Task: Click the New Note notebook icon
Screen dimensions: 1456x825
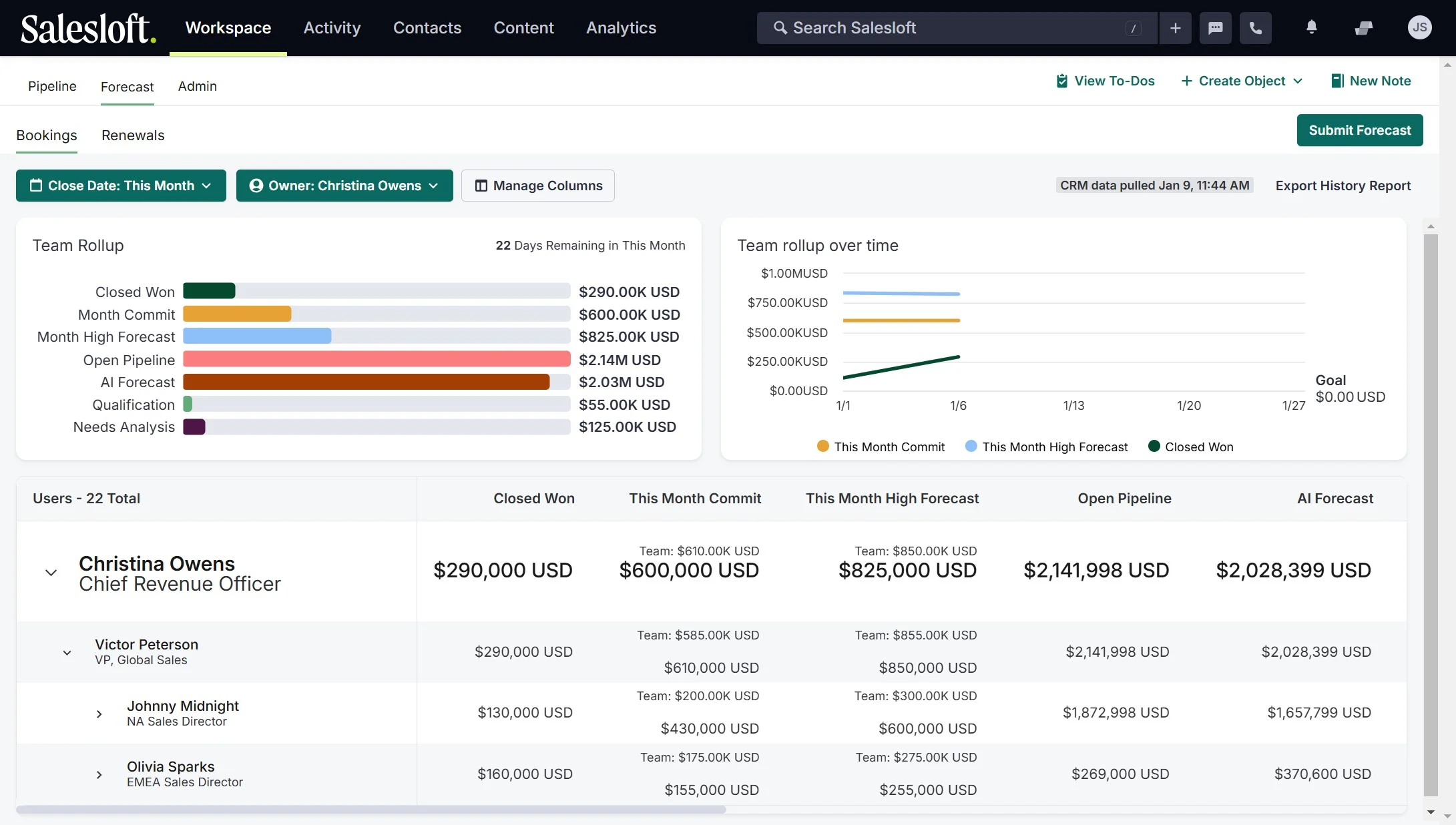Action: [x=1338, y=81]
